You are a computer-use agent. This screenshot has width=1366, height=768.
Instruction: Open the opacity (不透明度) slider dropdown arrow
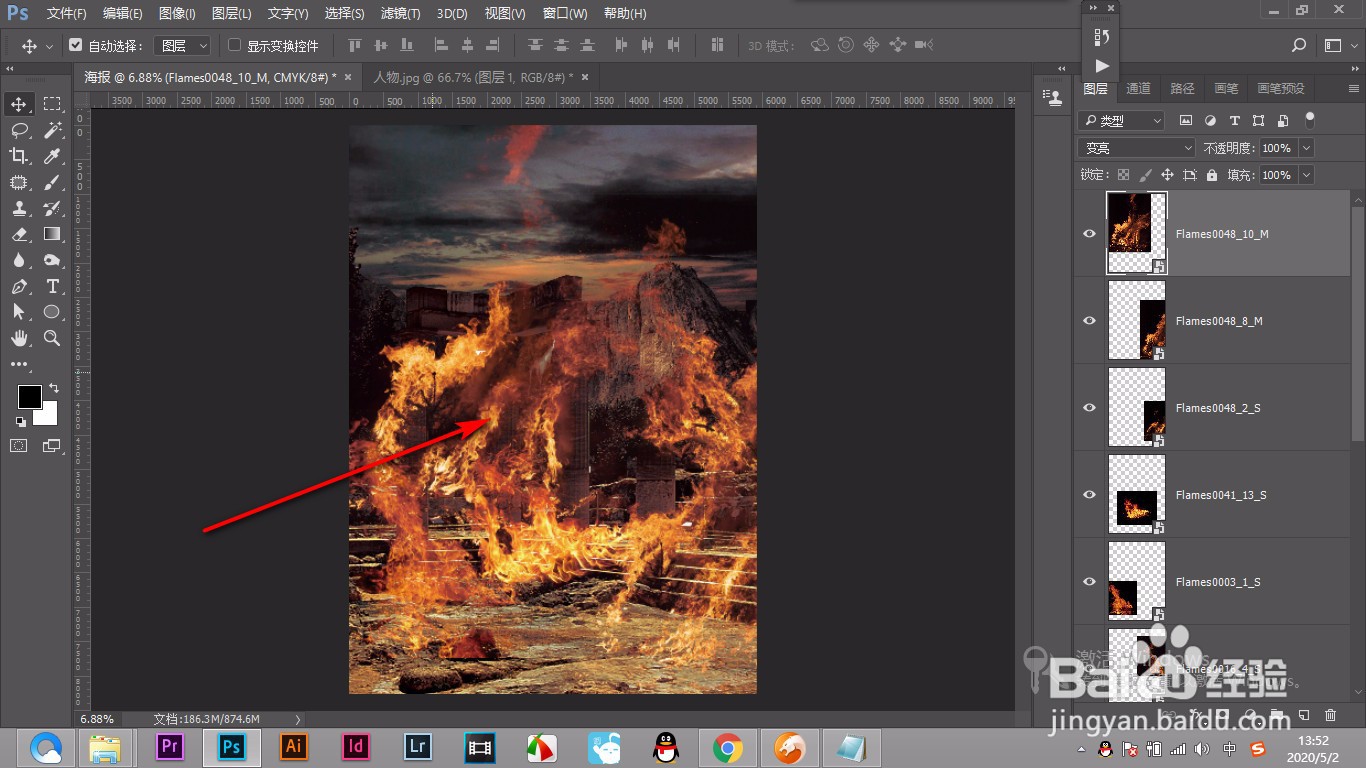(1306, 148)
